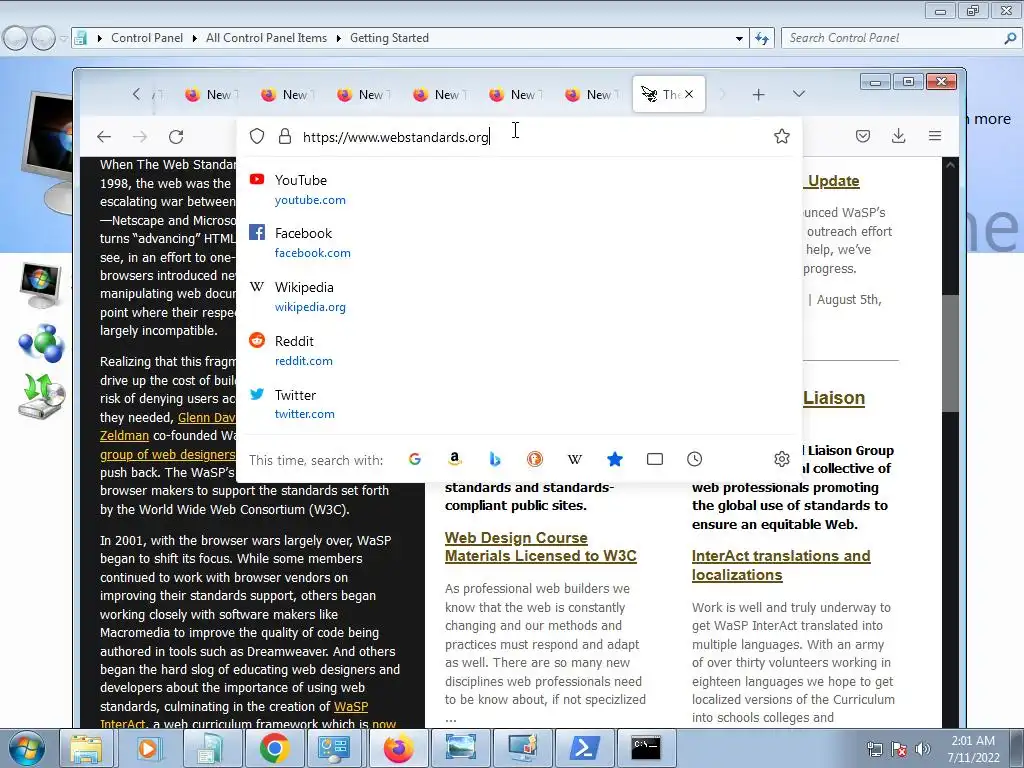Open Windows Explorer from the taskbar
Screen dimensions: 1024x768
point(86,748)
